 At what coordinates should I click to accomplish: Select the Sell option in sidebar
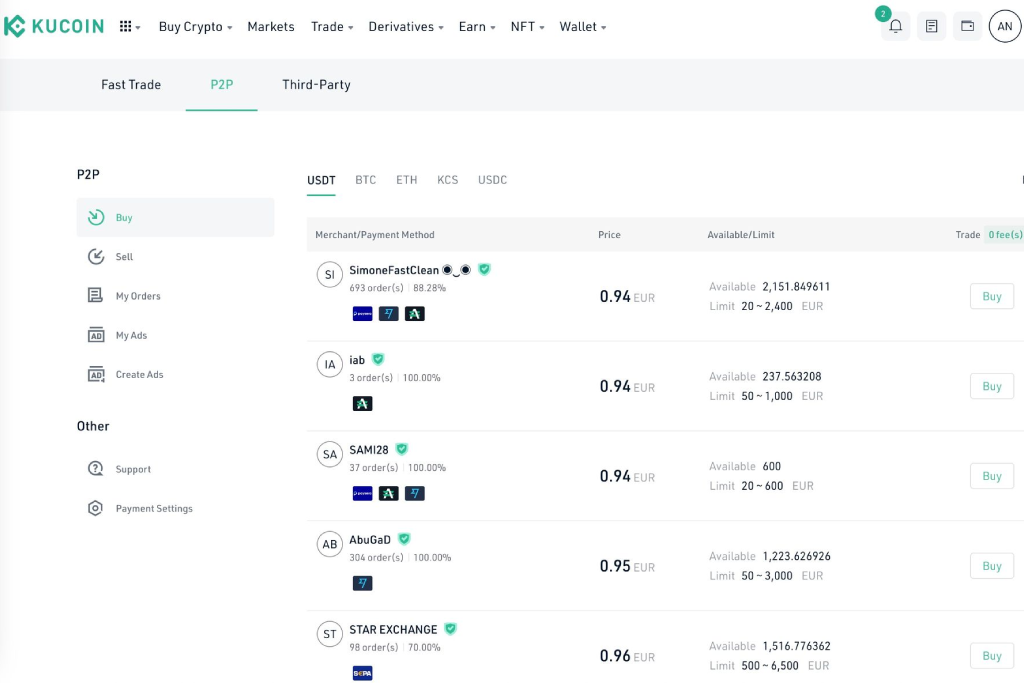pos(124,257)
